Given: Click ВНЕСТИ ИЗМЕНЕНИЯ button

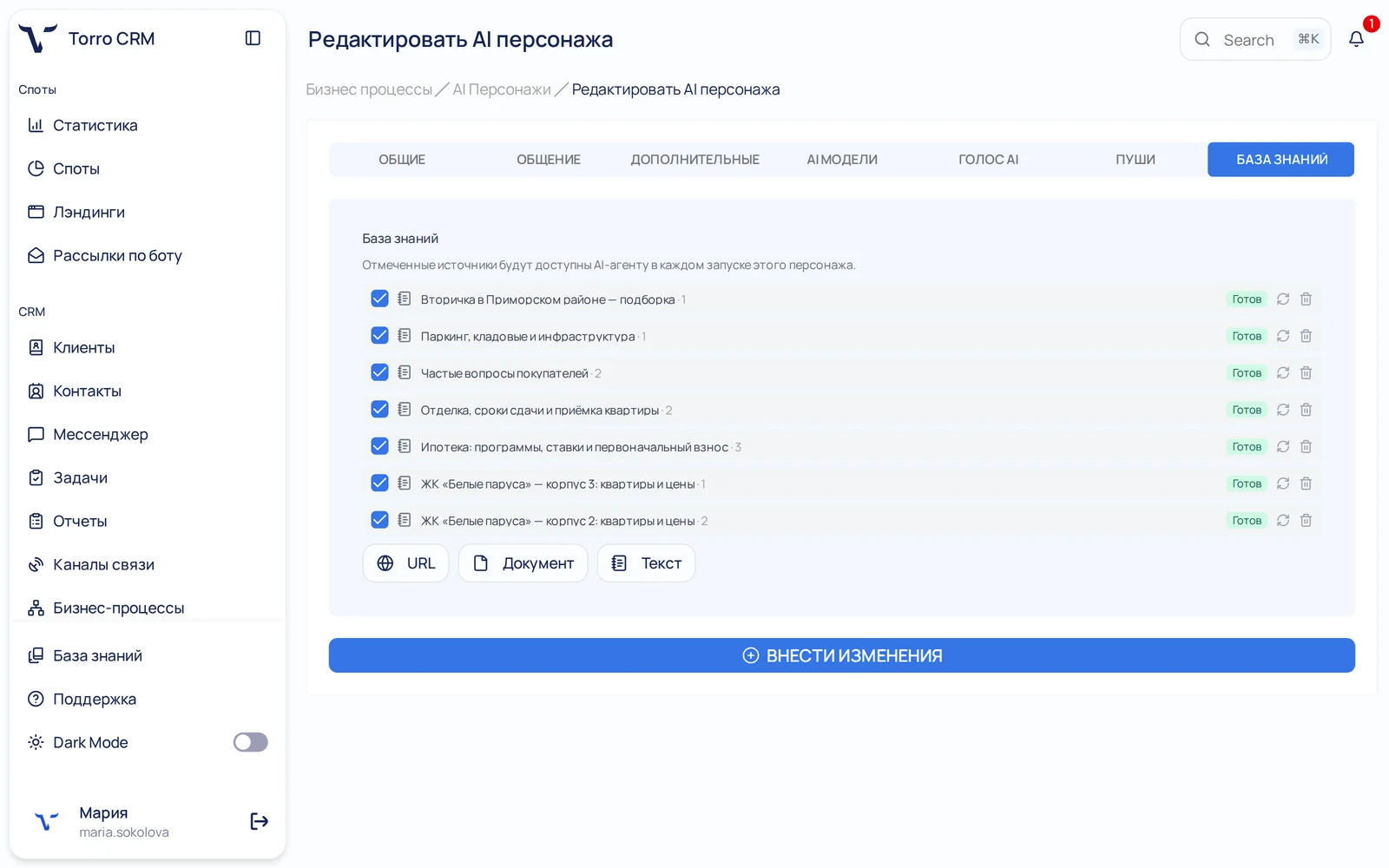Looking at the screenshot, I should (842, 655).
